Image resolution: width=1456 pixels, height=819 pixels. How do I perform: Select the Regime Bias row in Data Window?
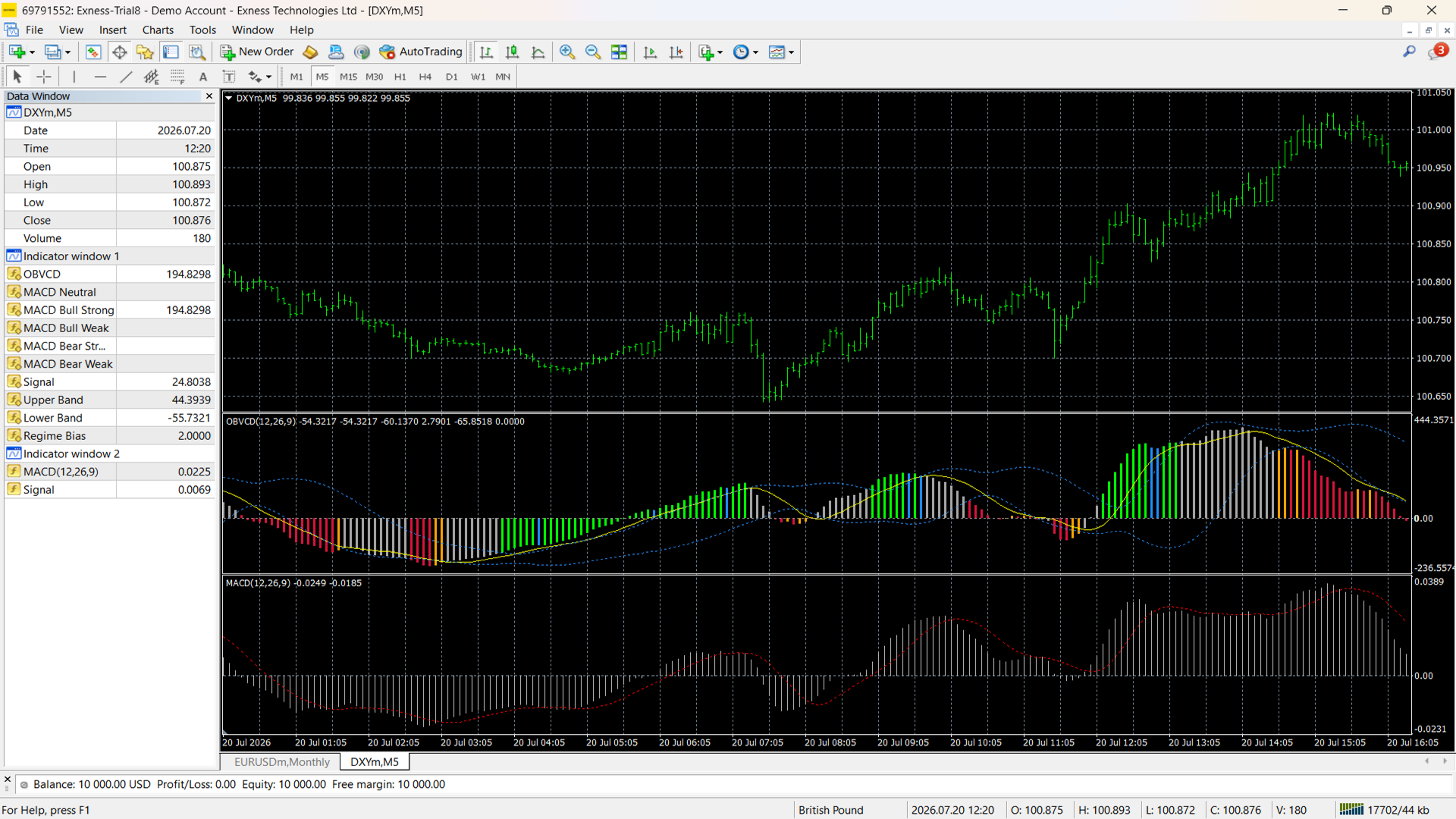(110, 436)
